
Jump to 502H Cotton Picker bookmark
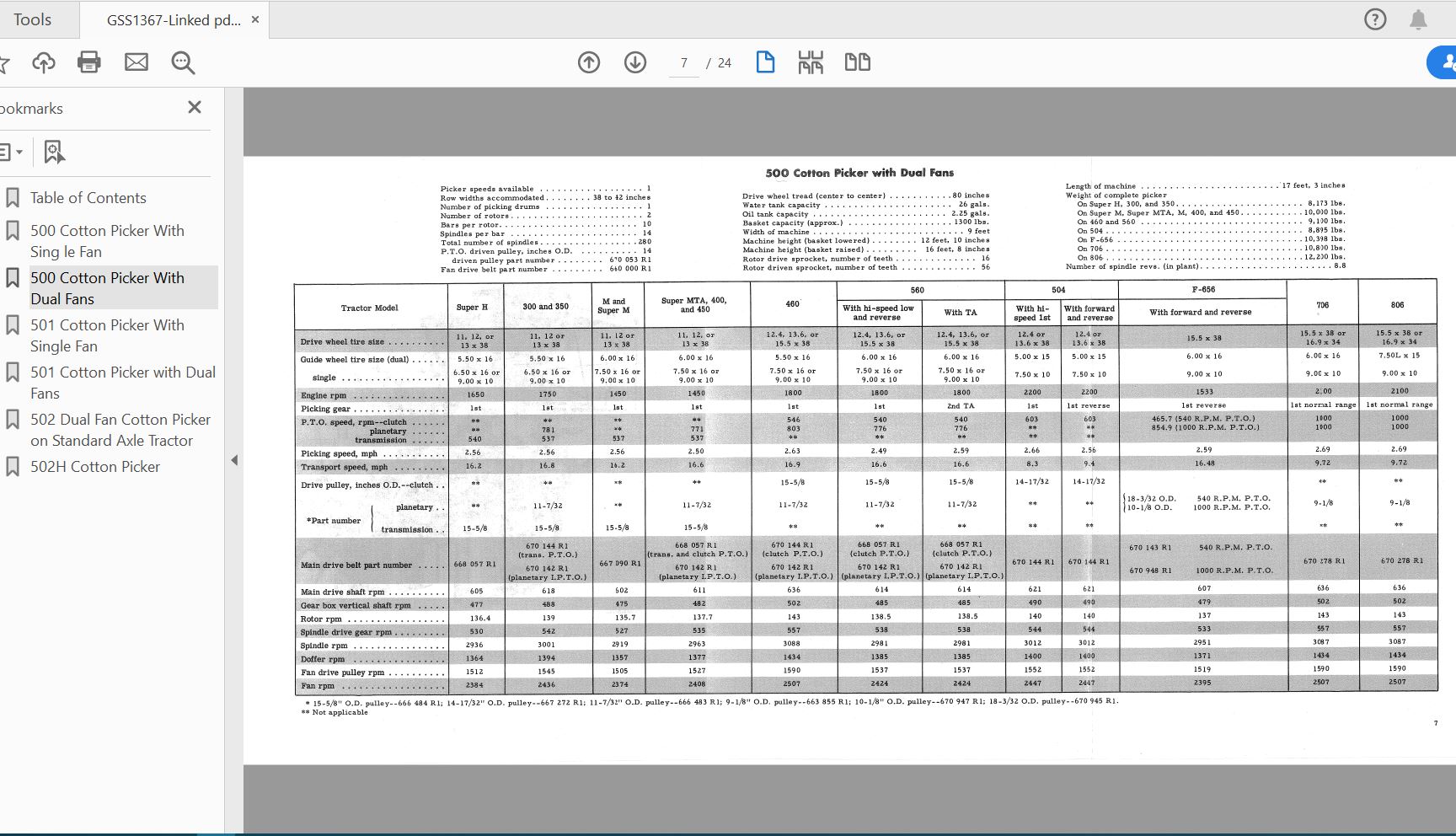pos(95,467)
